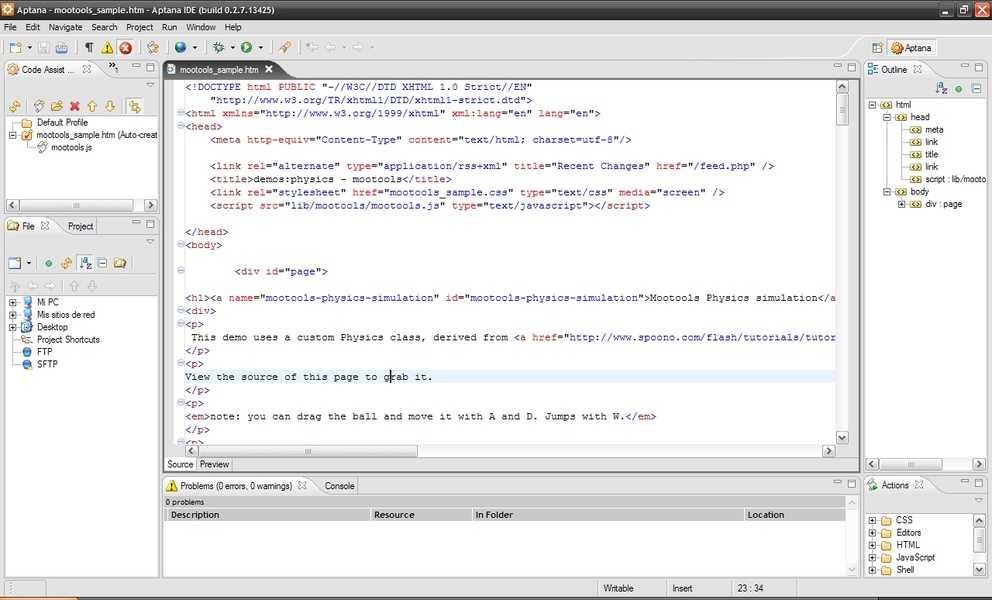Switch to the Console tab
The image size is (992, 600).
(x=339, y=486)
